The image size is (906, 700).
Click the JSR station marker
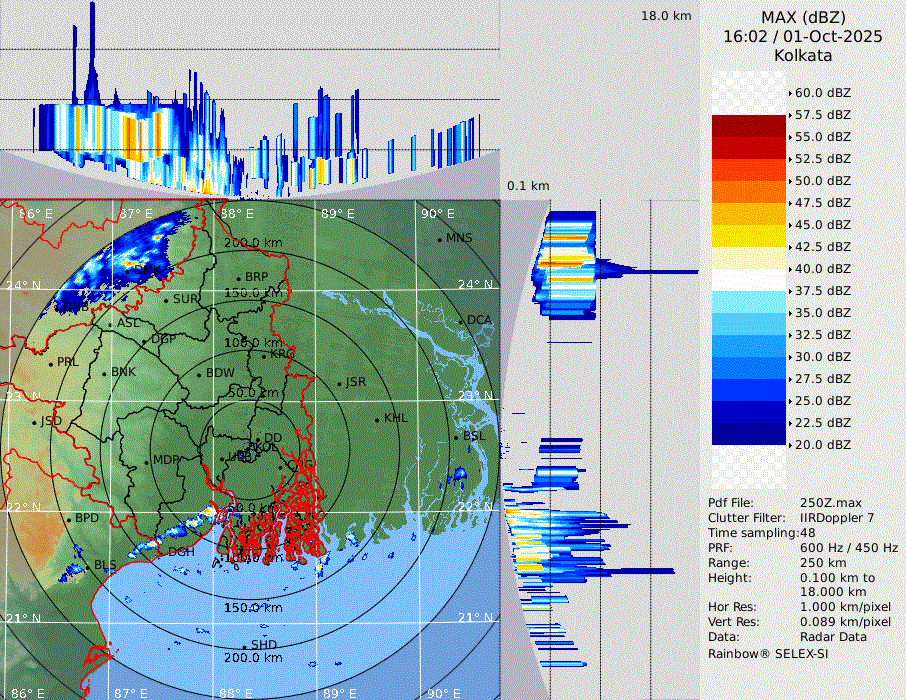tap(339, 383)
